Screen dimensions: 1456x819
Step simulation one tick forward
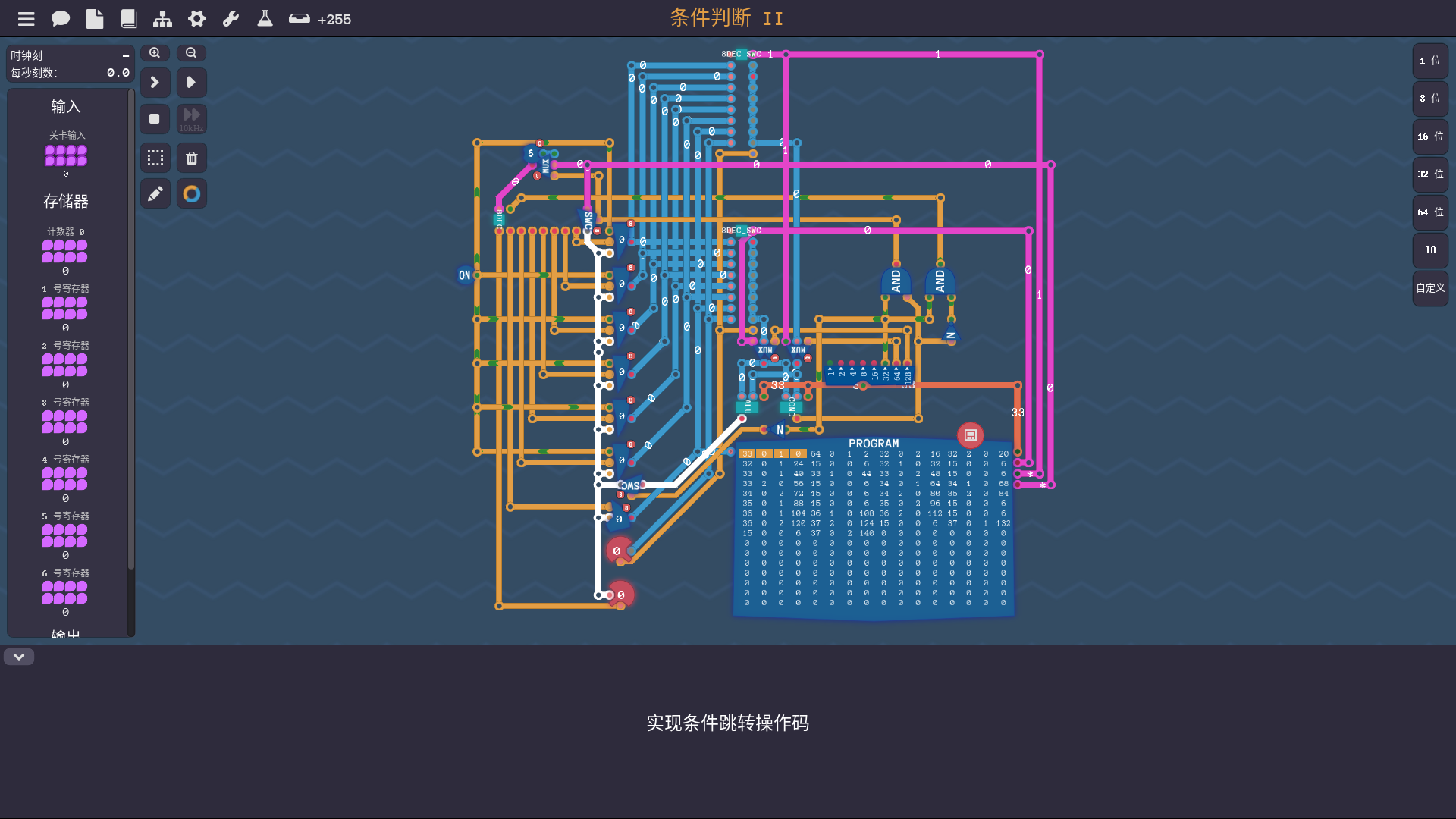155,82
